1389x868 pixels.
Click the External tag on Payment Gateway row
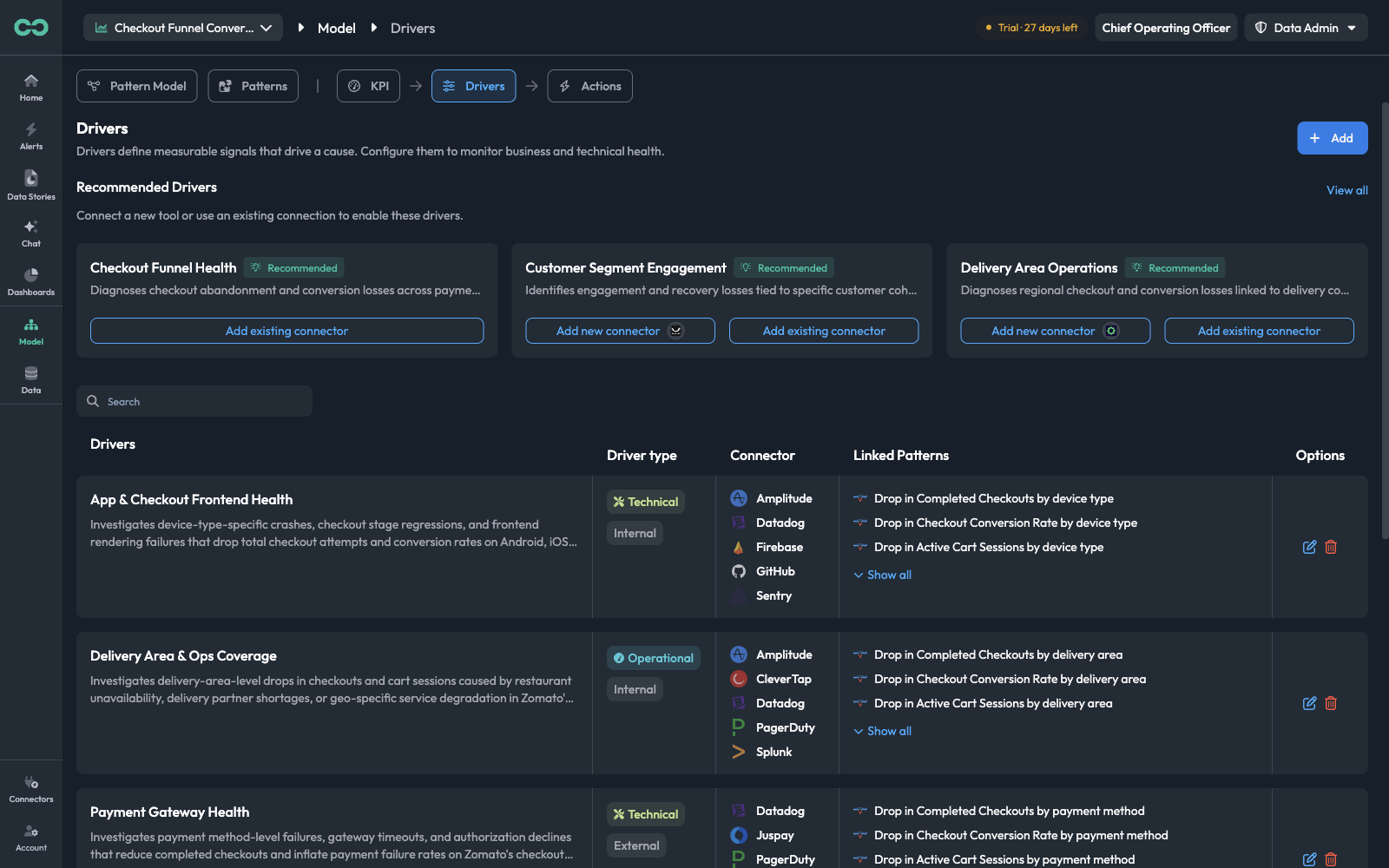pos(636,845)
